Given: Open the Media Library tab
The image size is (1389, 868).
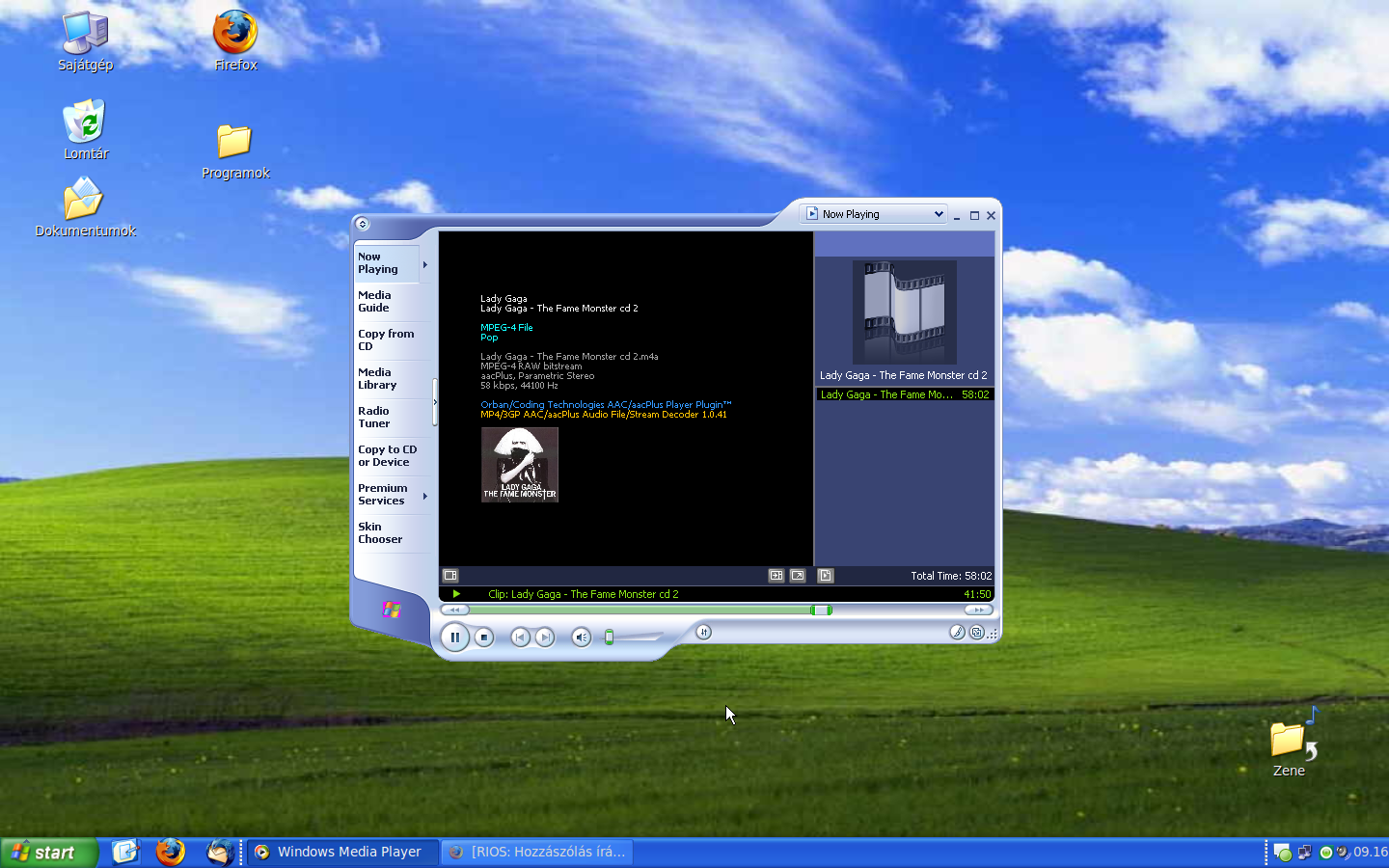Looking at the screenshot, I should click(386, 379).
